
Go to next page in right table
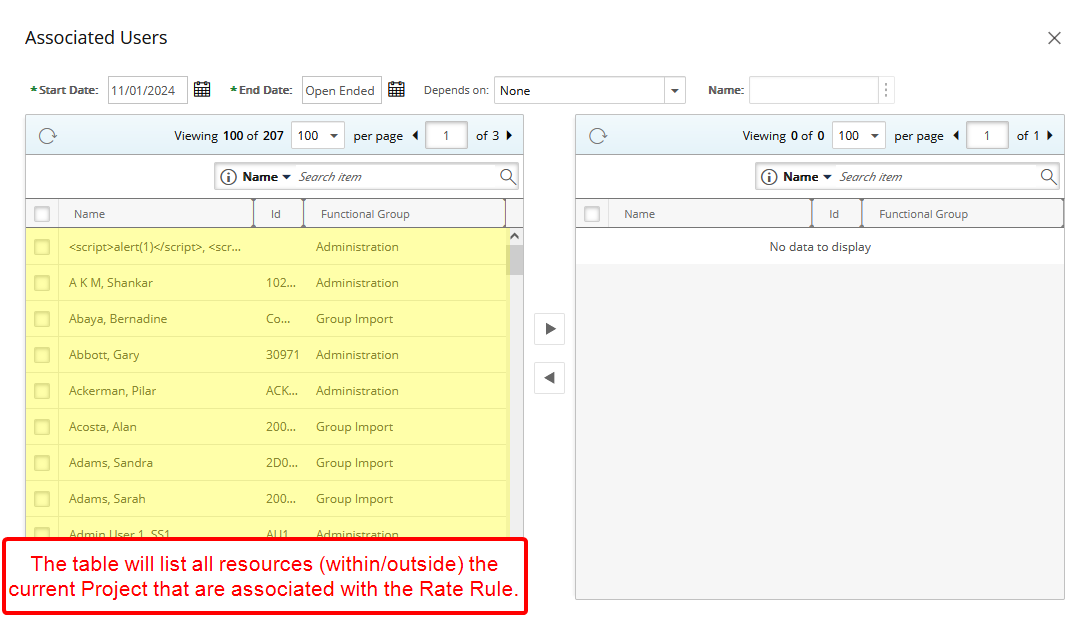[1050, 135]
